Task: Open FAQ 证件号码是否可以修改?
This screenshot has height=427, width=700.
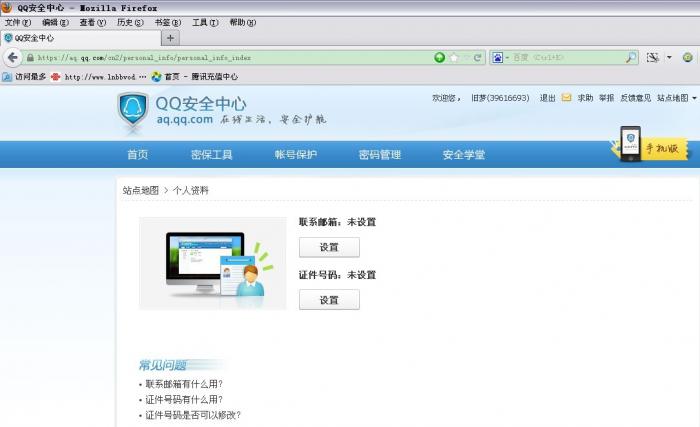Action: (193, 415)
